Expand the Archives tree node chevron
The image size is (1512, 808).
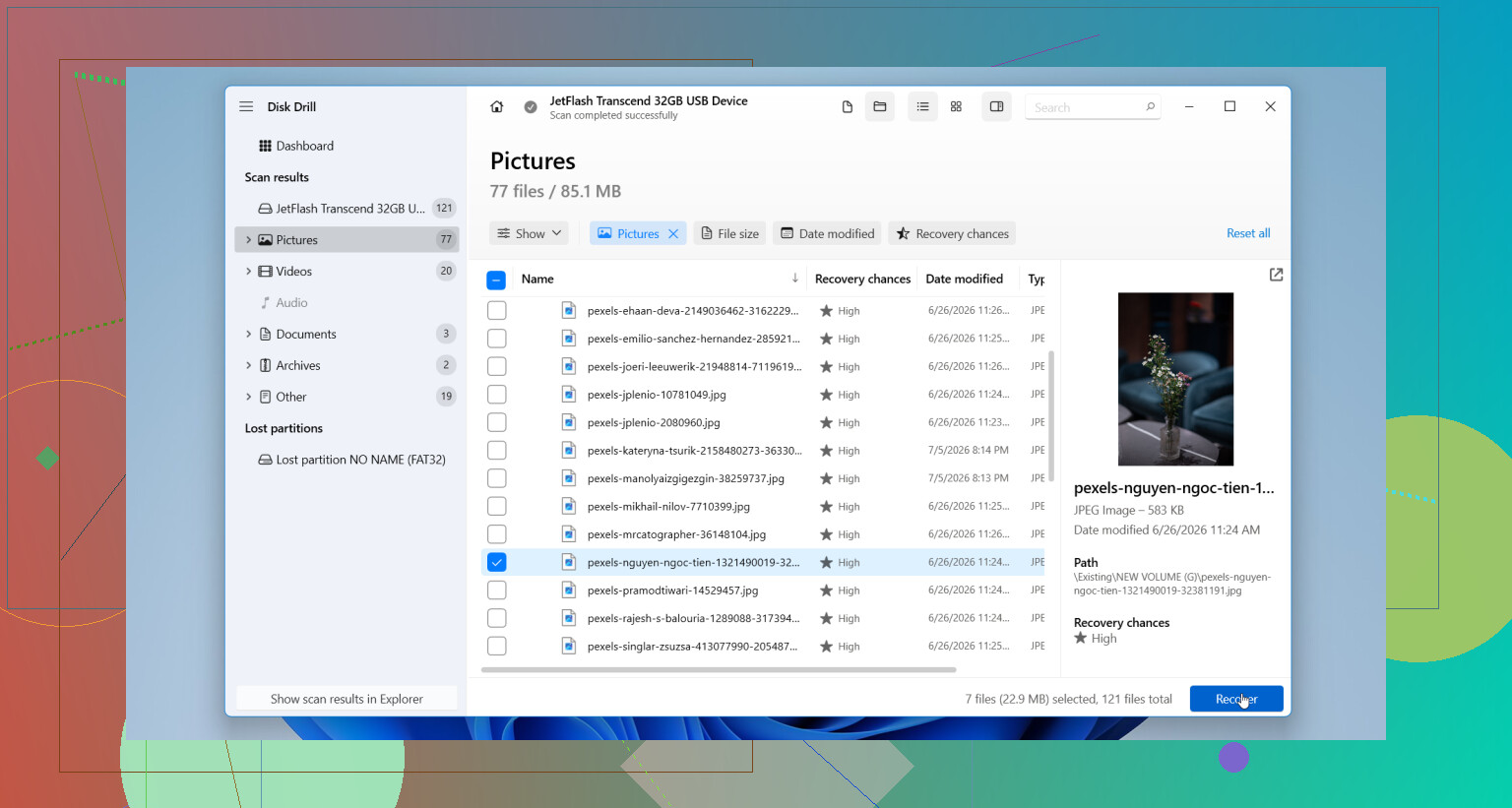pos(248,365)
